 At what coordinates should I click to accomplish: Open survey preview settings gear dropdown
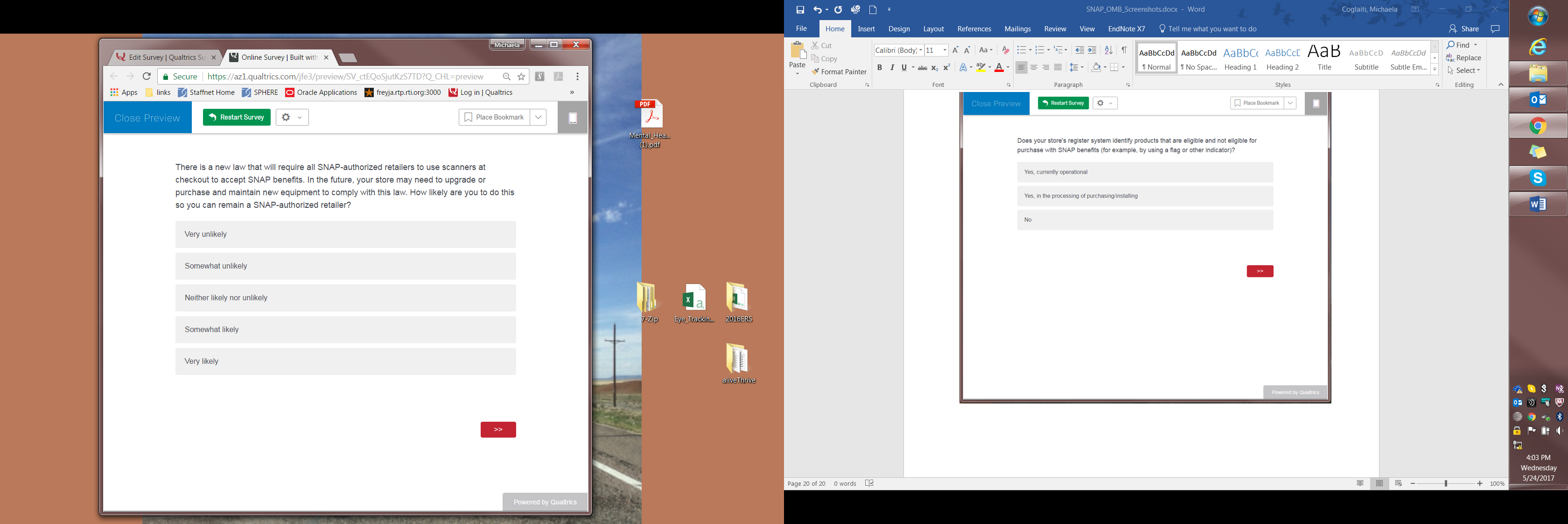point(292,118)
